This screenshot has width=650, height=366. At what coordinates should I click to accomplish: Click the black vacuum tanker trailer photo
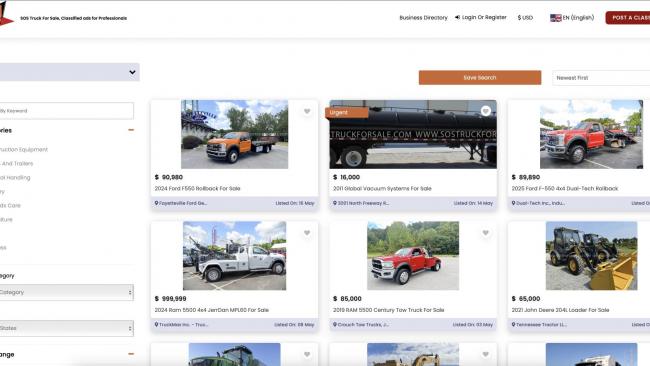(x=413, y=134)
